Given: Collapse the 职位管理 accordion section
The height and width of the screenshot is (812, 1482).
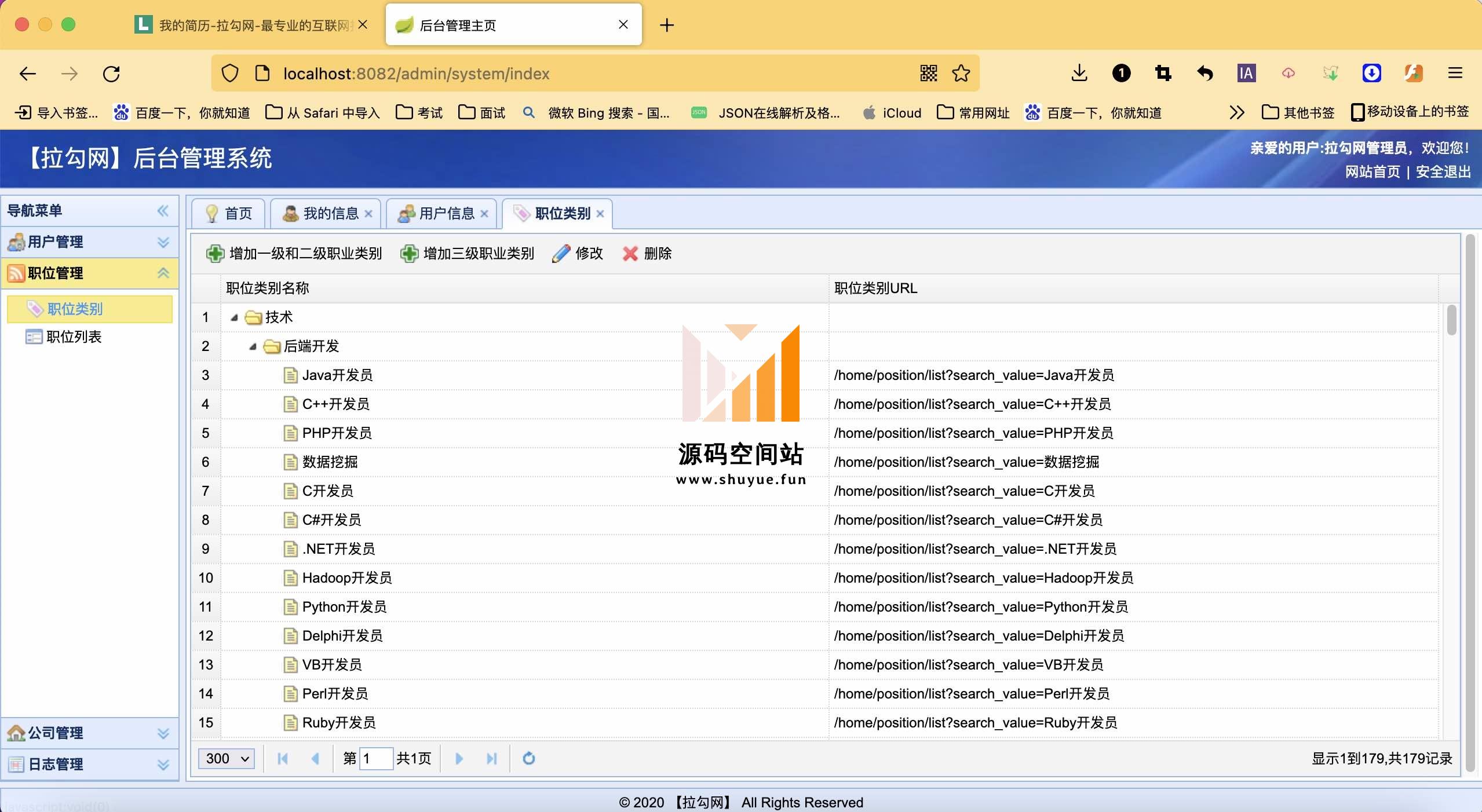Looking at the screenshot, I should pyautogui.click(x=163, y=273).
